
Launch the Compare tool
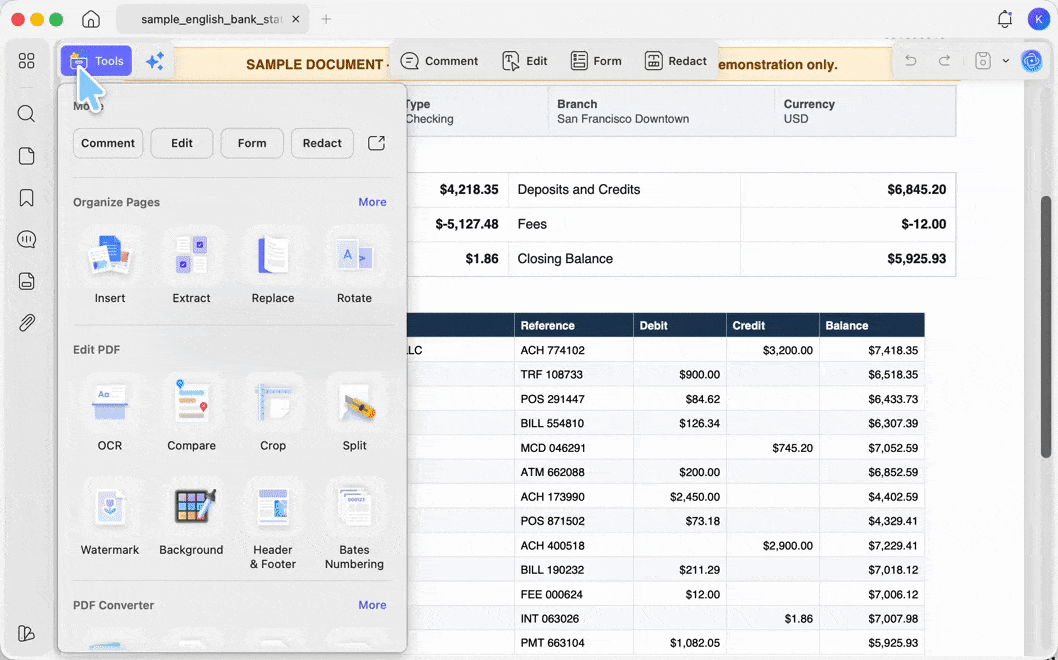(191, 414)
